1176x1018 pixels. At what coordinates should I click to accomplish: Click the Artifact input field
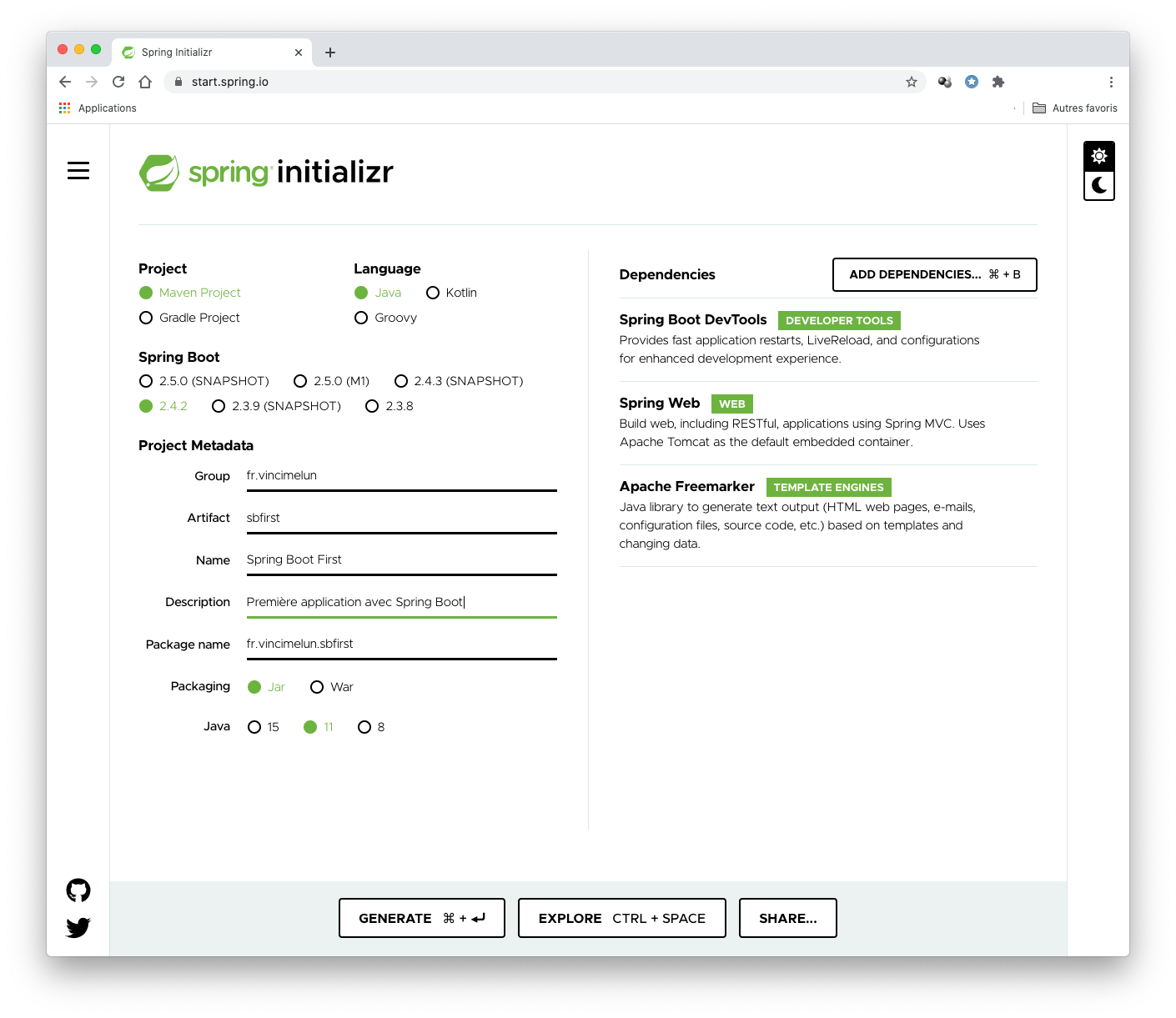401,518
